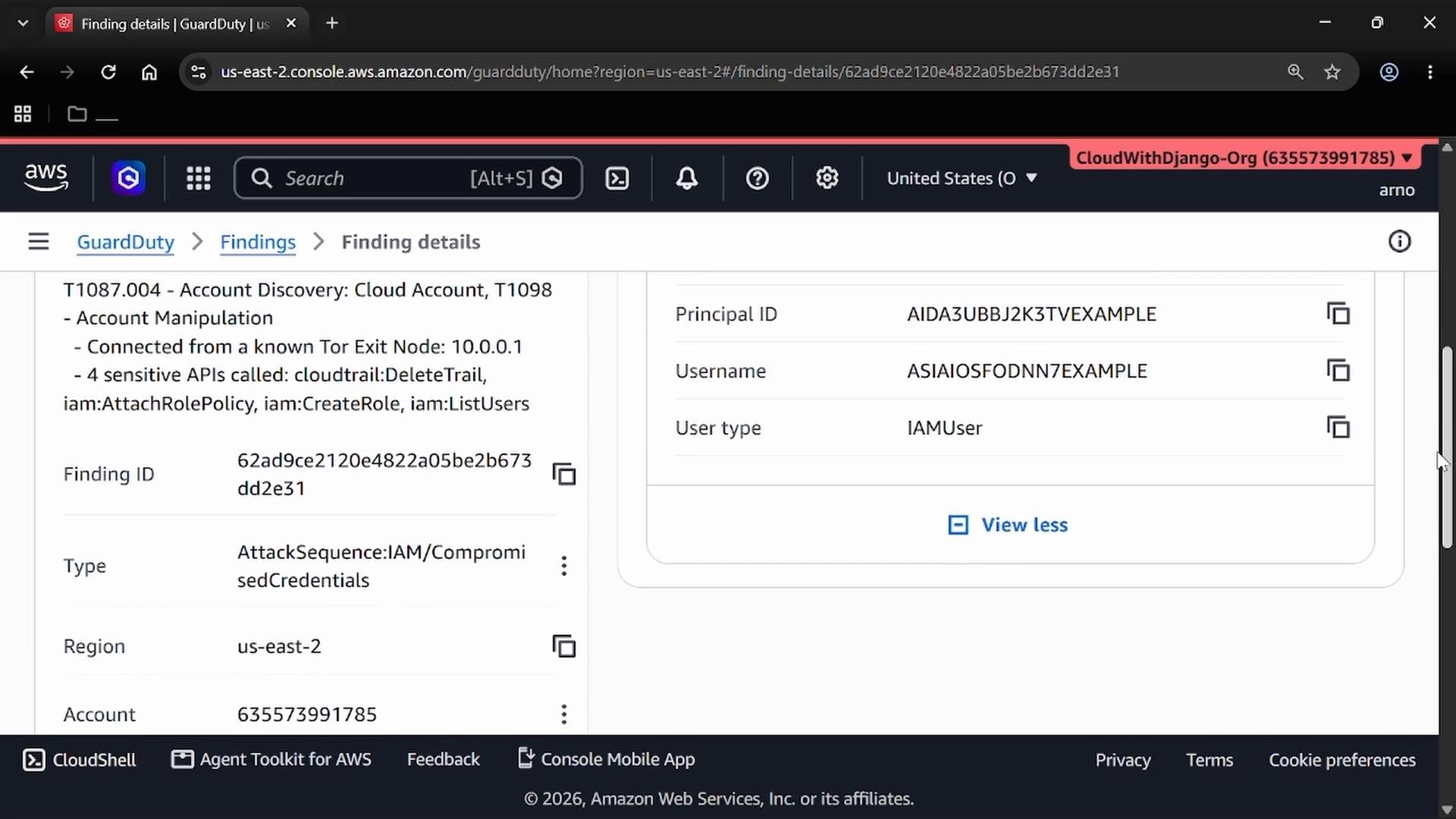Viewport: 1456px width, 819px height.
Task: Copy the Region value
Action: click(564, 646)
